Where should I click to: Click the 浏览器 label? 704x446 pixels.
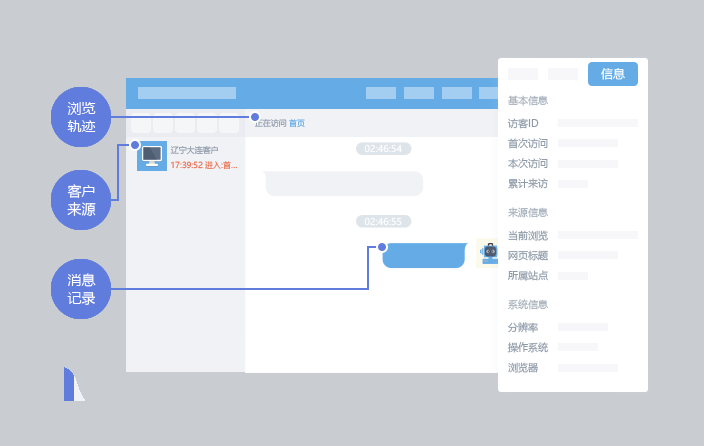523,368
